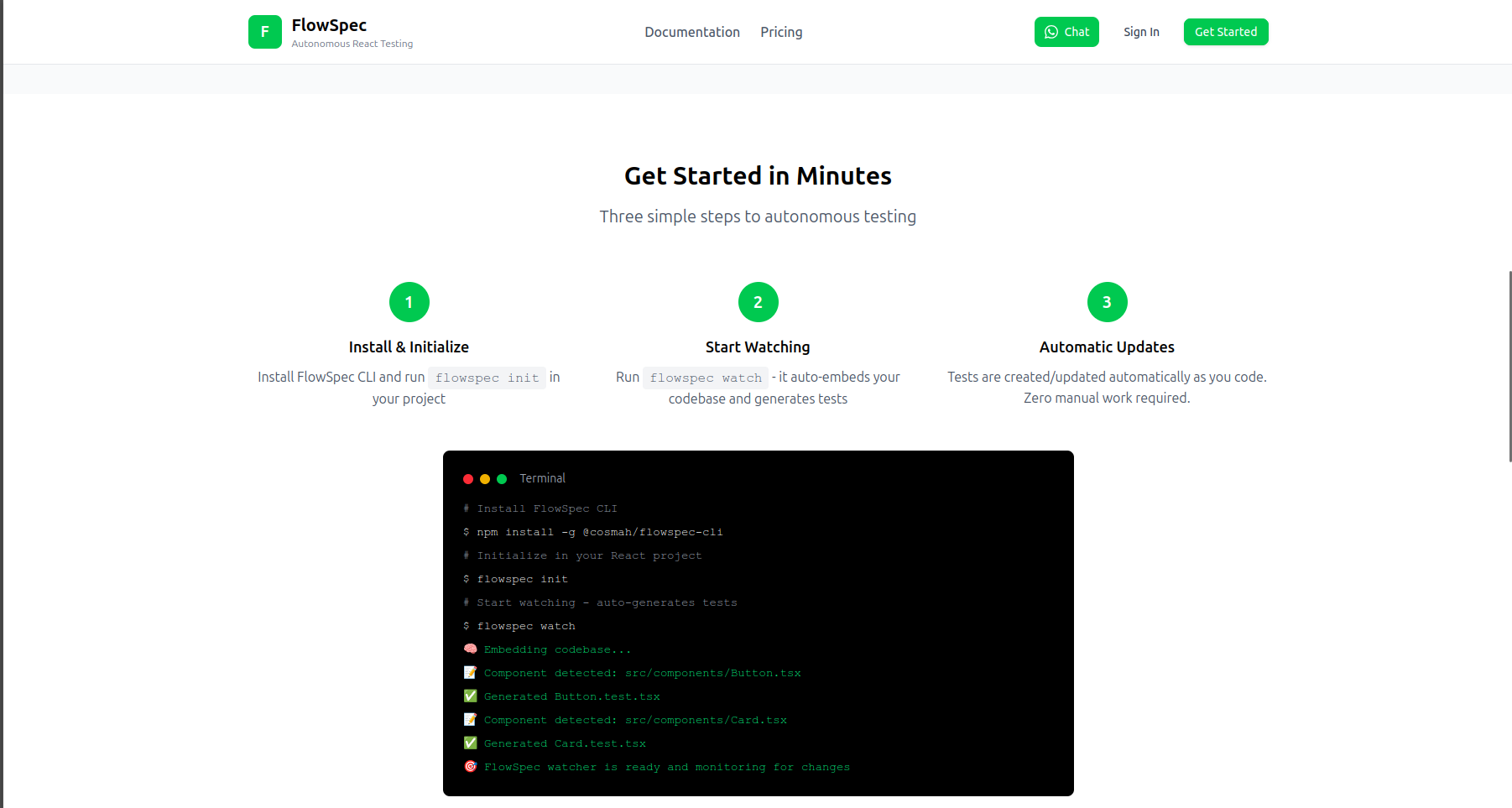Viewport: 1512px width, 808px height.
Task: Click the page vertical scrollbar thumb
Action: (1509, 366)
